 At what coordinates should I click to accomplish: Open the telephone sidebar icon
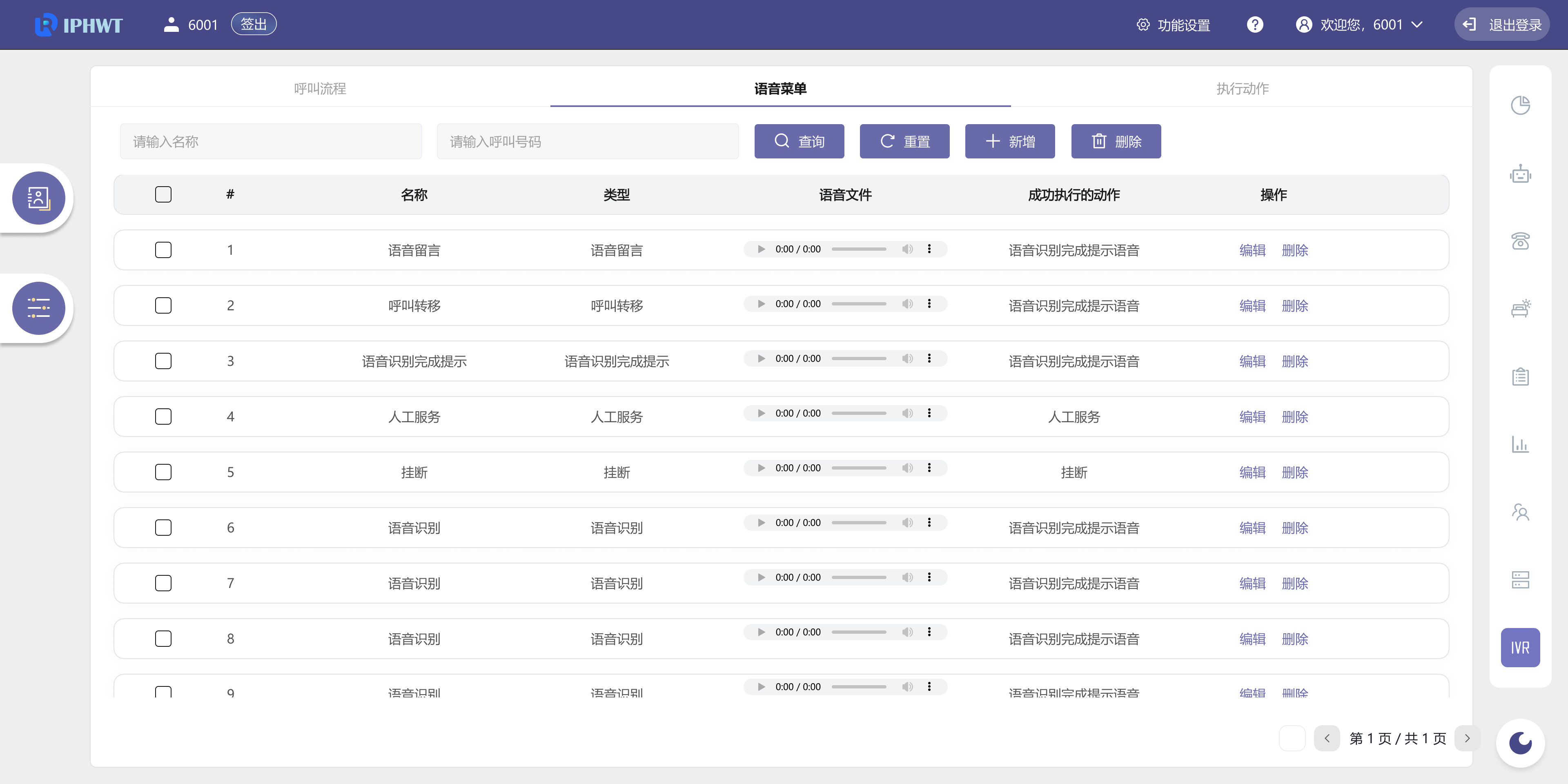[x=1520, y=241]
